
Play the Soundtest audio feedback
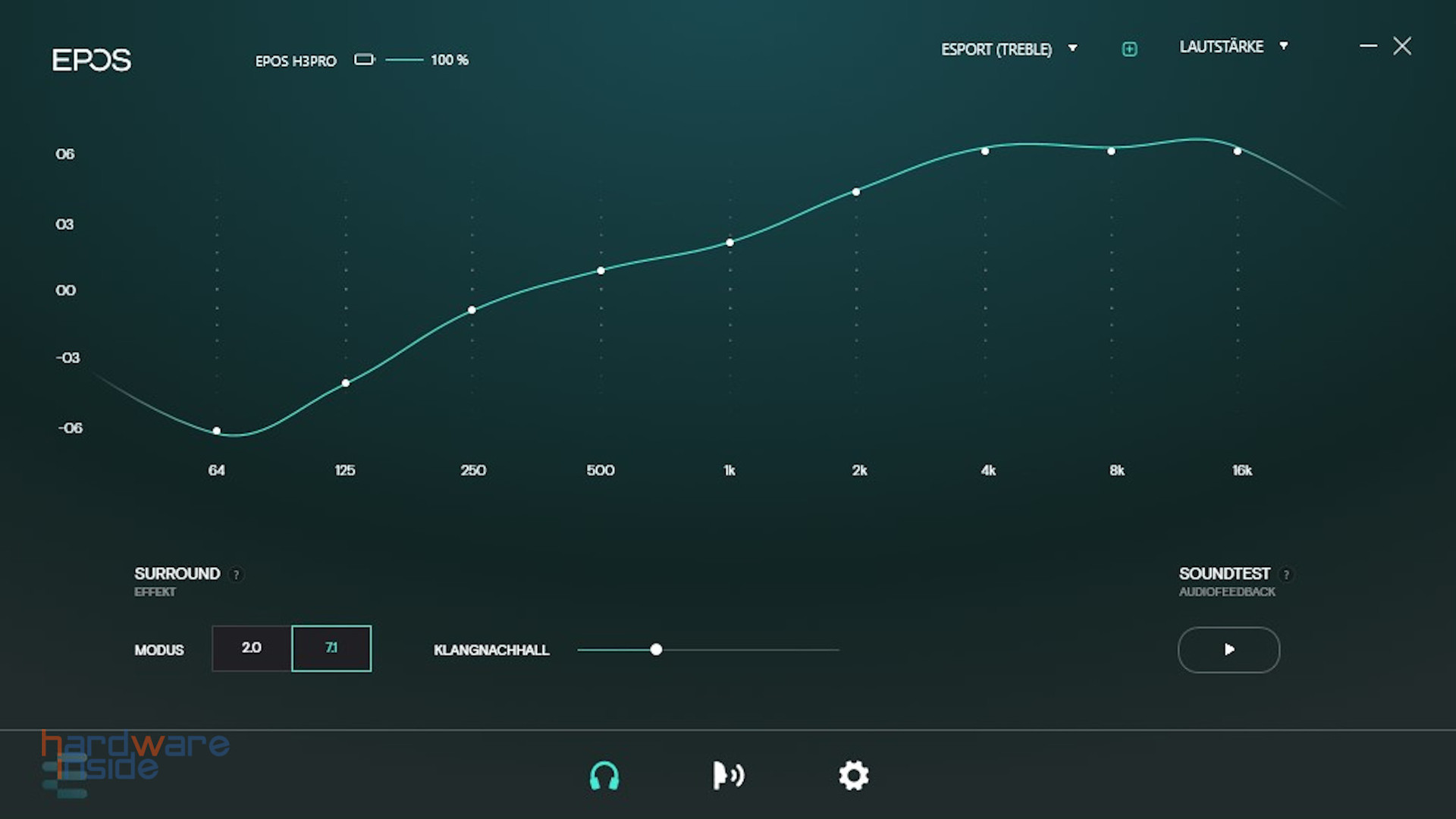click(1228, 650)
